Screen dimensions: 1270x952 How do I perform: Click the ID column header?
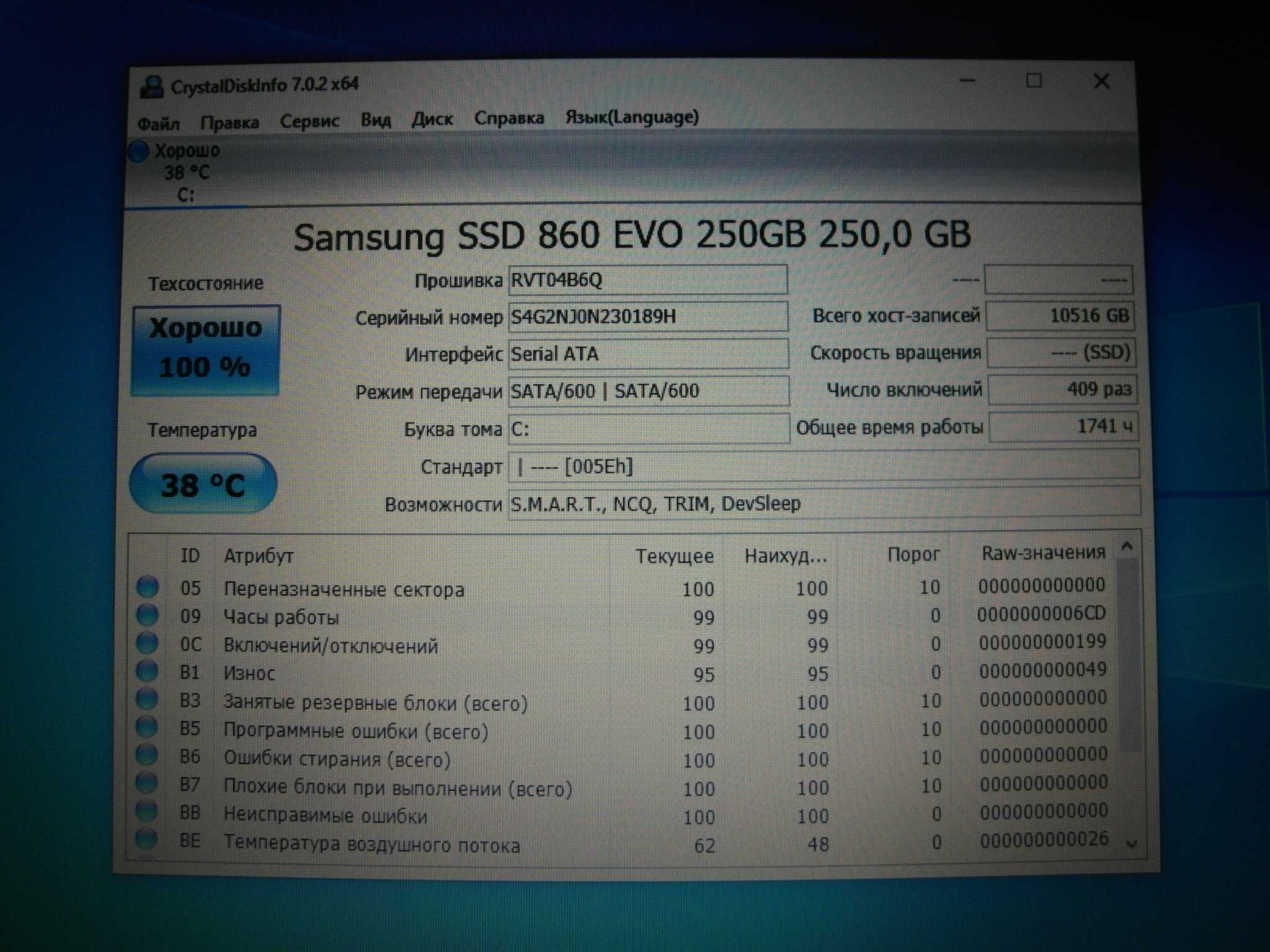[x=190, y=555]
